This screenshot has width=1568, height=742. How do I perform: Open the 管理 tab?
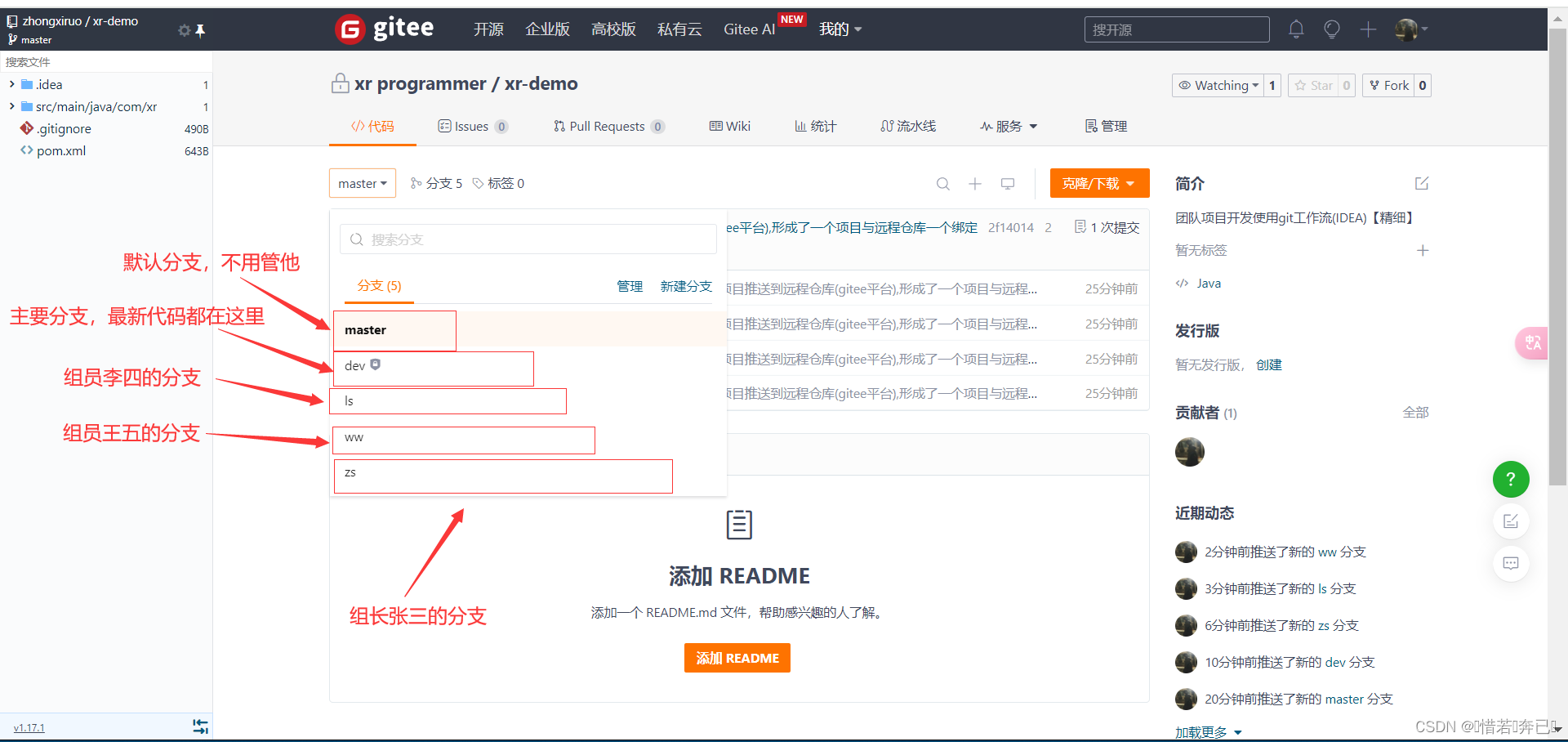coord(1106,126)
